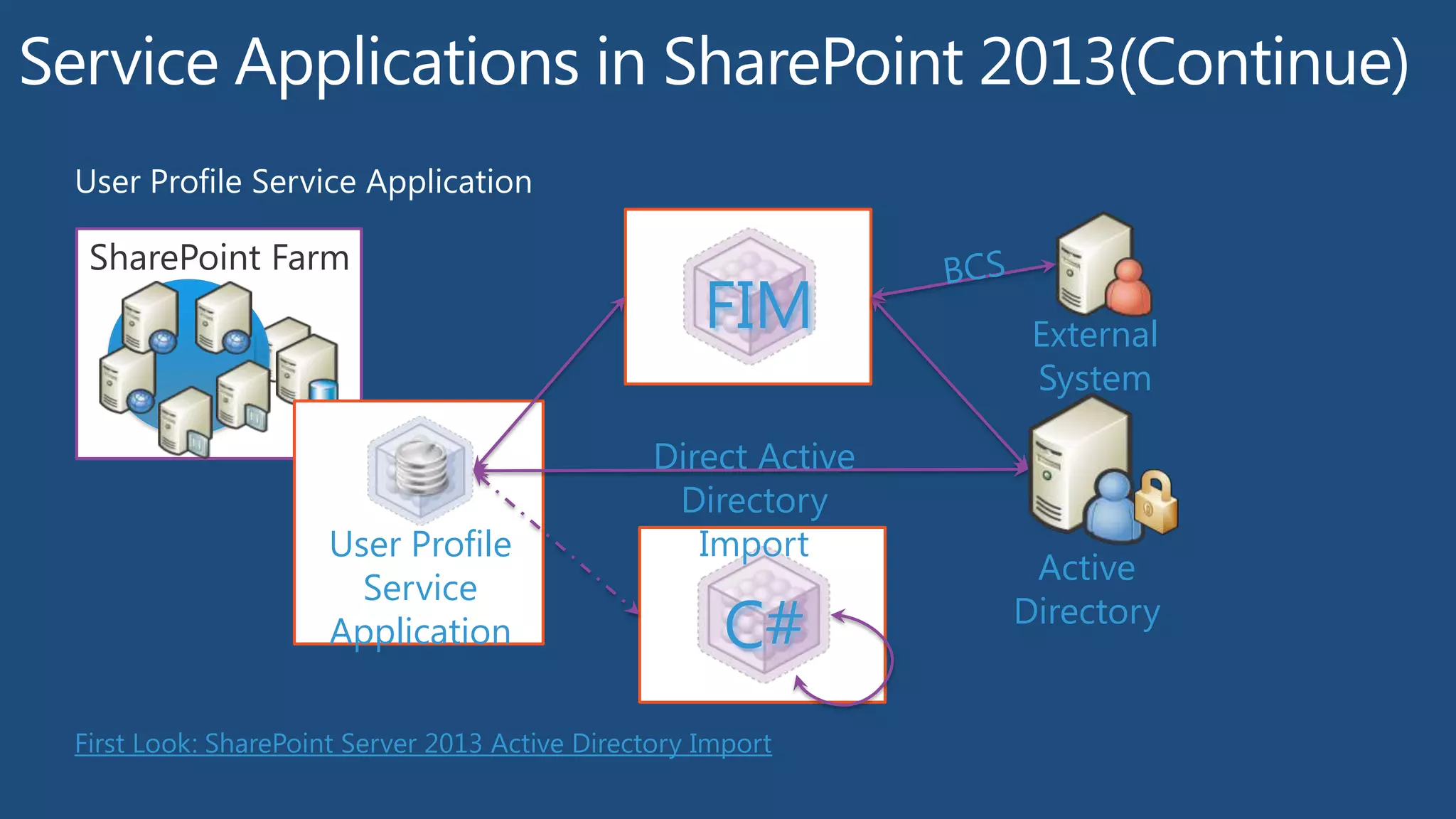Open First Look Active Directory Import link
The height and width of the screenshot is (819, 1456).
click(x=423, y=744)
